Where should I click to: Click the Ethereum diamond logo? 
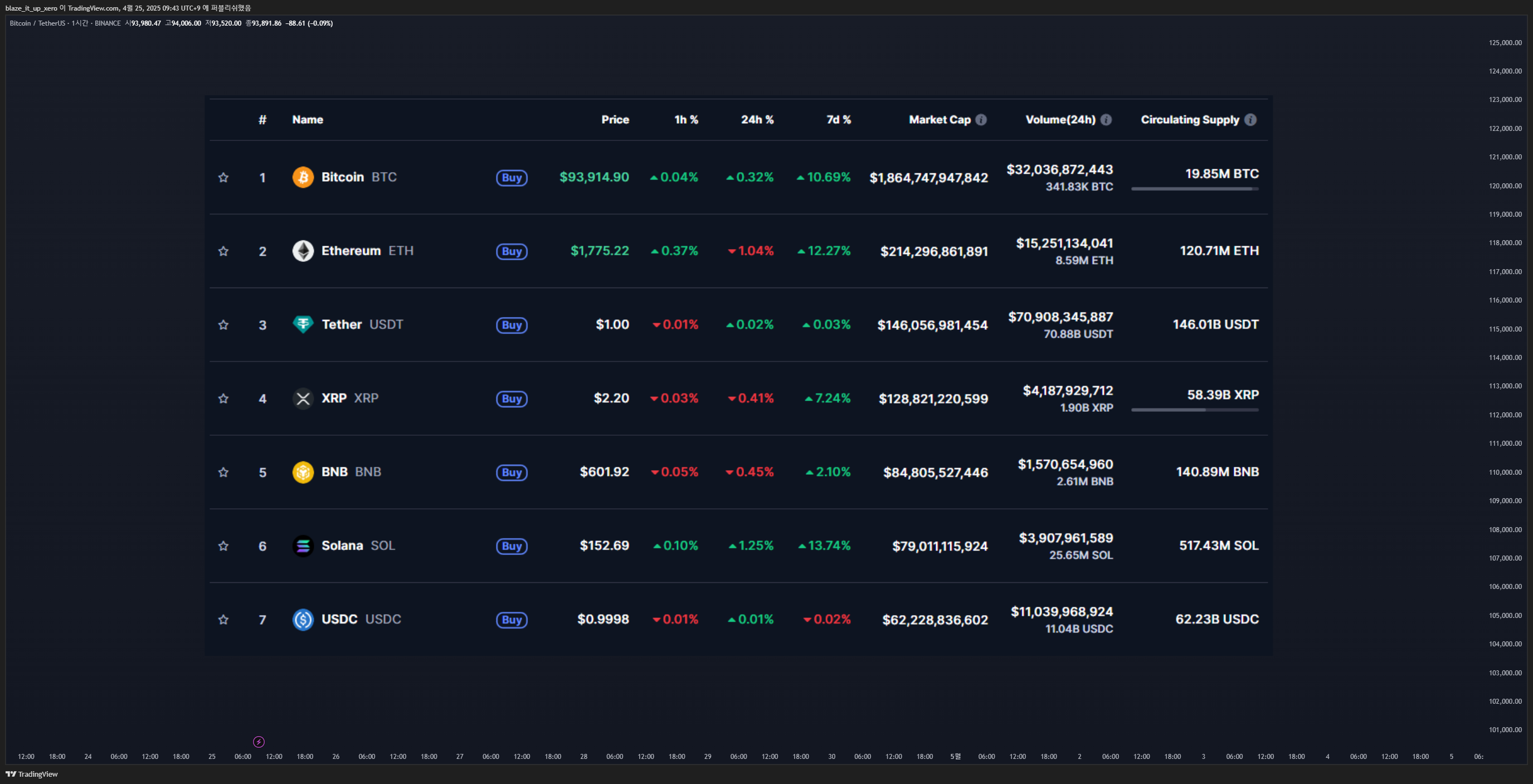pos(303,251)
